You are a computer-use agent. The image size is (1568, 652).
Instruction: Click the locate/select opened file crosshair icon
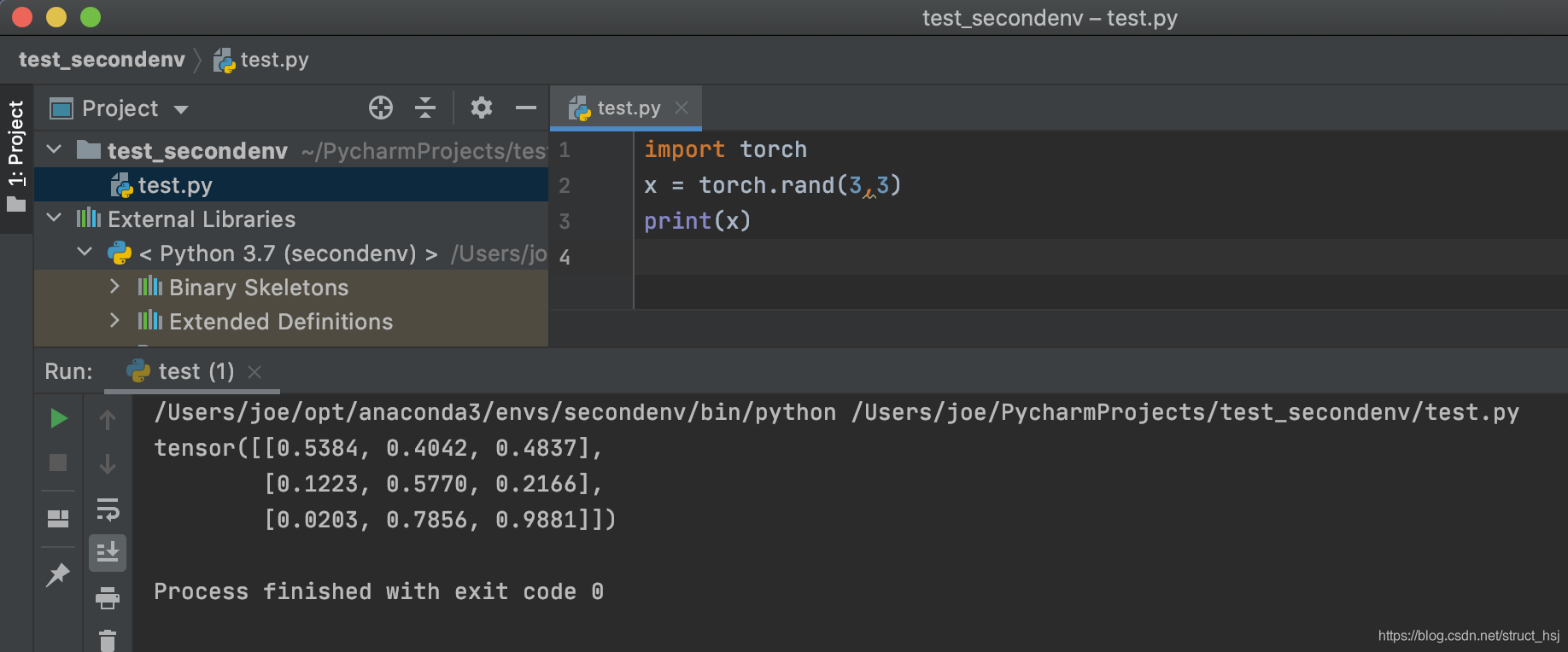coord(381,108)
